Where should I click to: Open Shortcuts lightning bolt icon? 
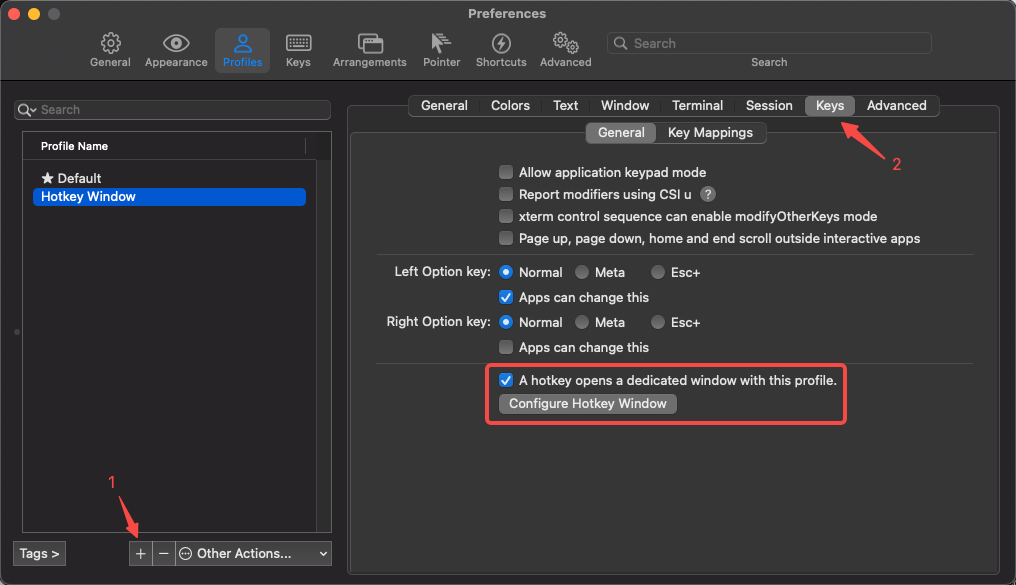click(501, 44)
